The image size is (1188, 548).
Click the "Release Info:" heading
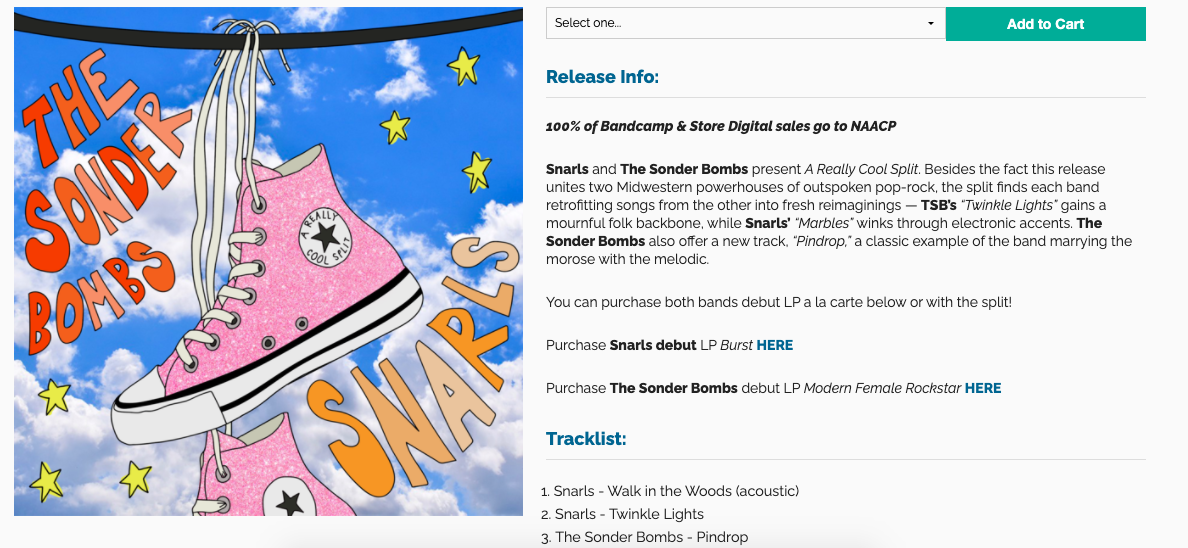[x=602, y=77]
